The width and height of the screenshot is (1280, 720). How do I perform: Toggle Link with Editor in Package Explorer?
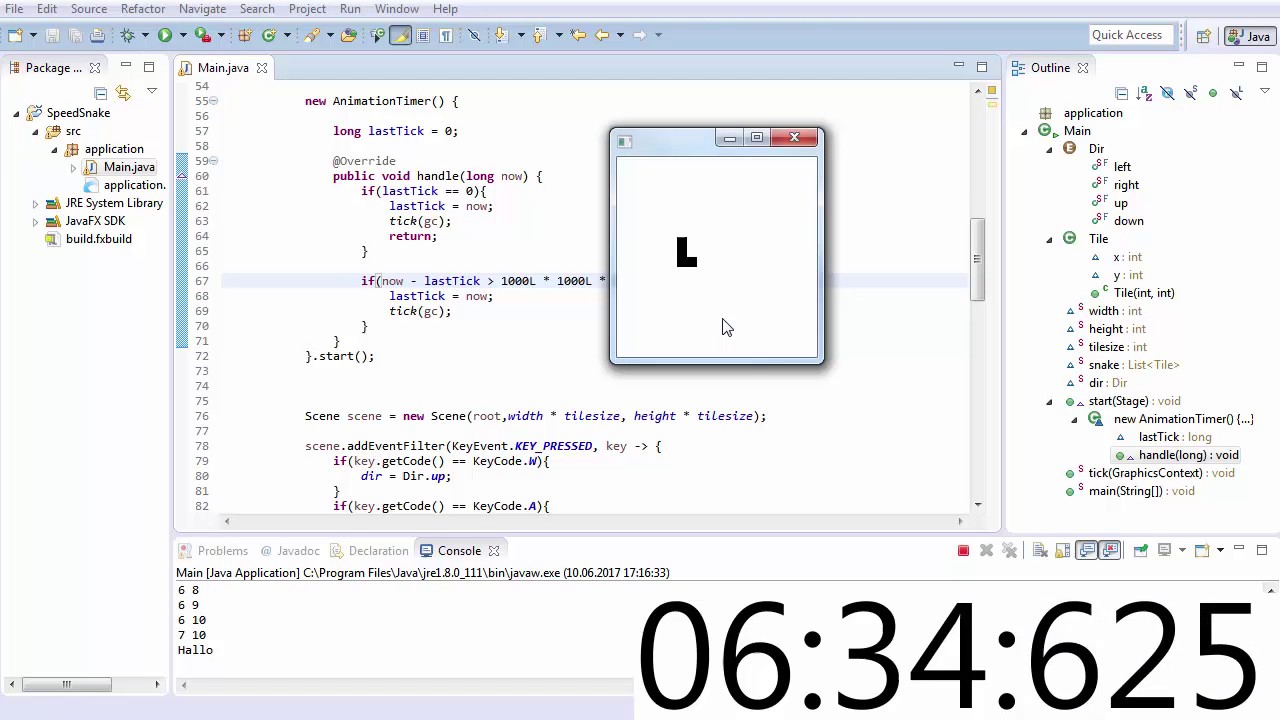click(x=123, y=92)
